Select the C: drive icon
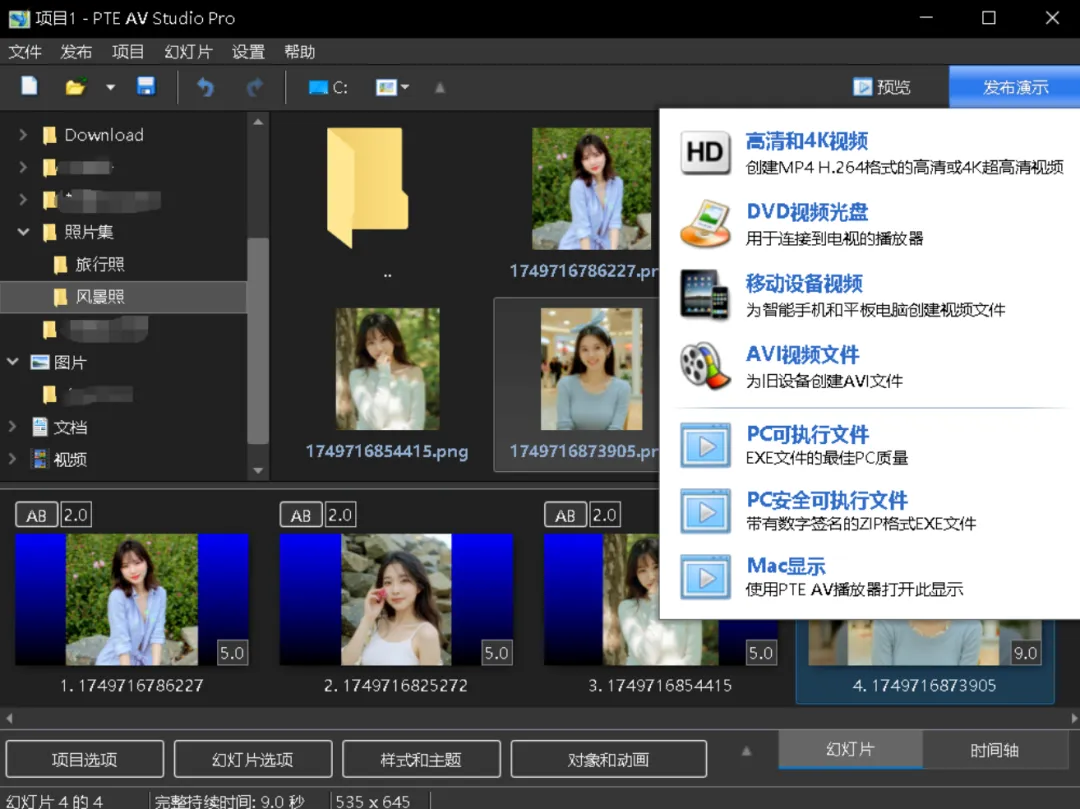 click(328, 87)
